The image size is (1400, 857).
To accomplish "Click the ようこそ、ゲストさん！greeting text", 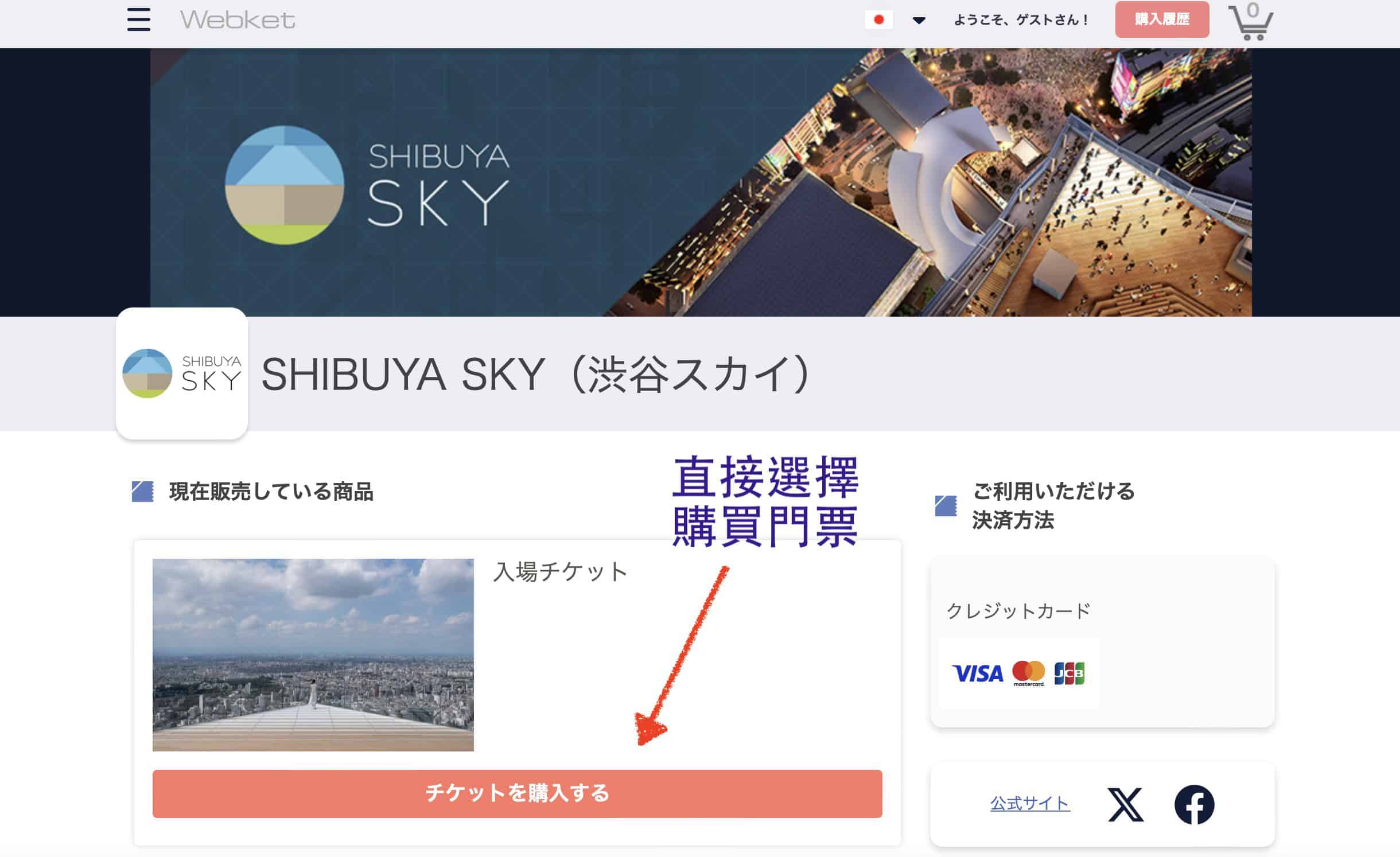I will coord(1021,20).
